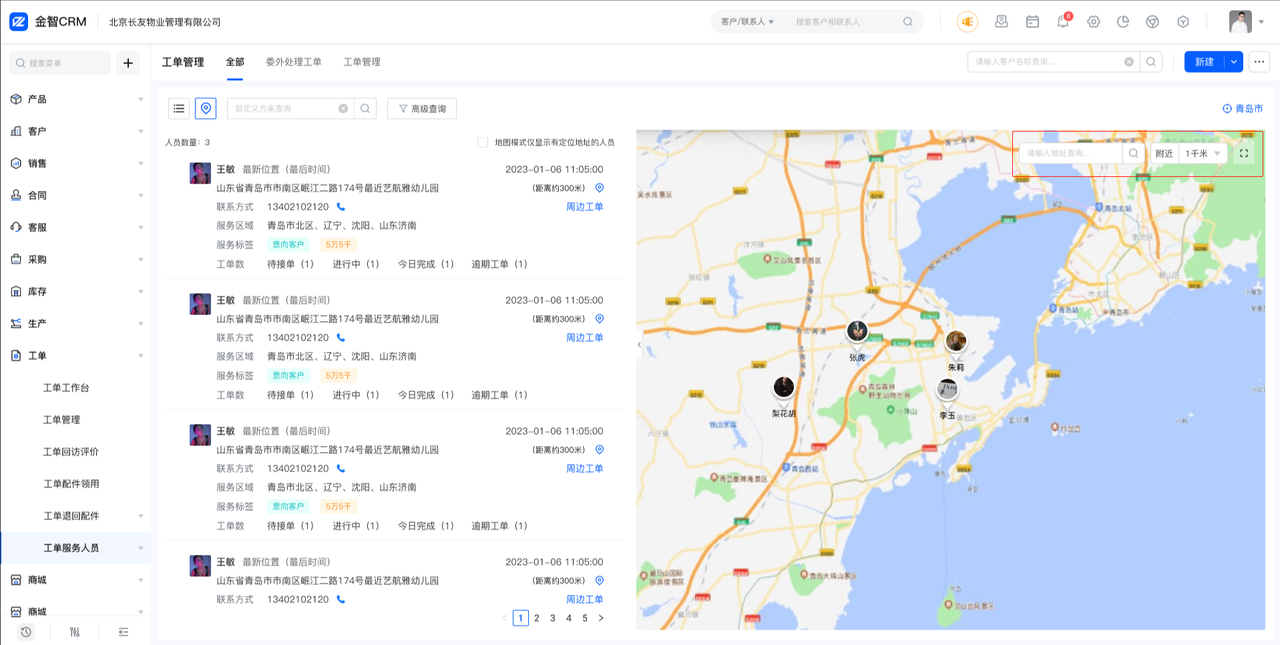This screenshot has width=1280, height=645.
Task: Click the 附近 button on map
Action: (x=1164, y=153)
